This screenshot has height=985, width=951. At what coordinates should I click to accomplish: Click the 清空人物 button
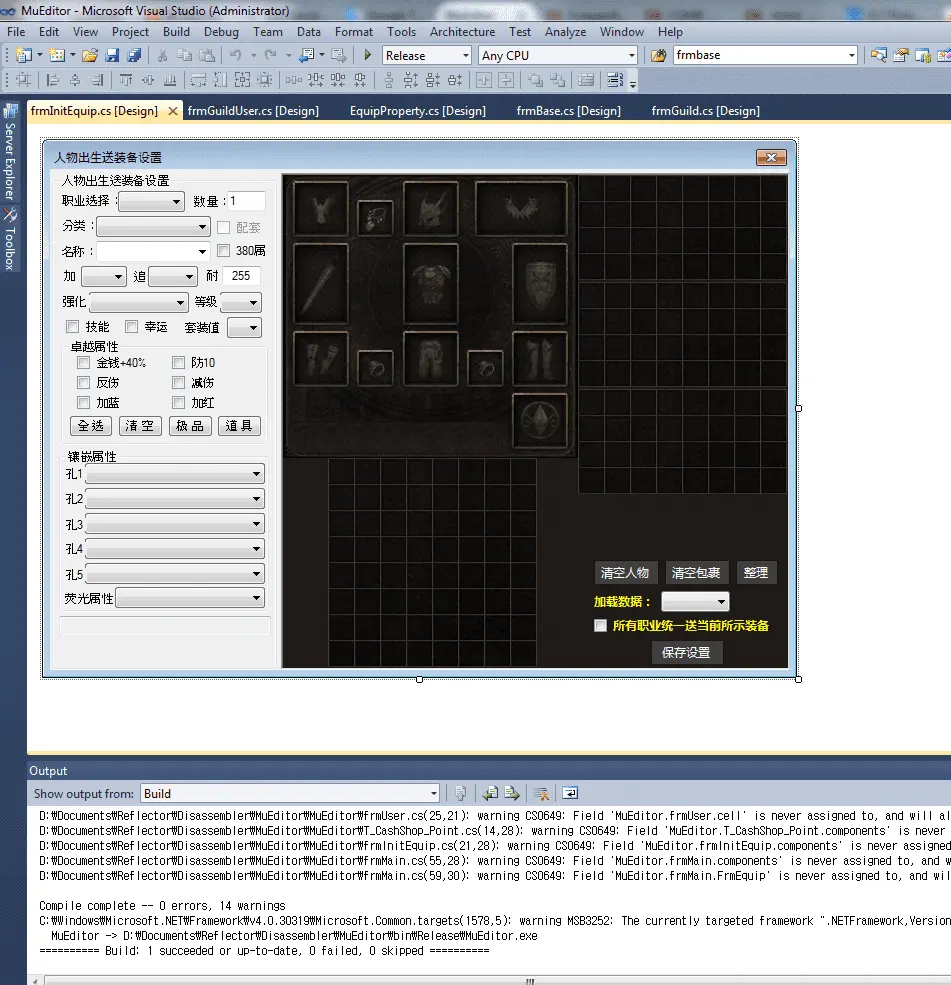[x=625, y=572]
